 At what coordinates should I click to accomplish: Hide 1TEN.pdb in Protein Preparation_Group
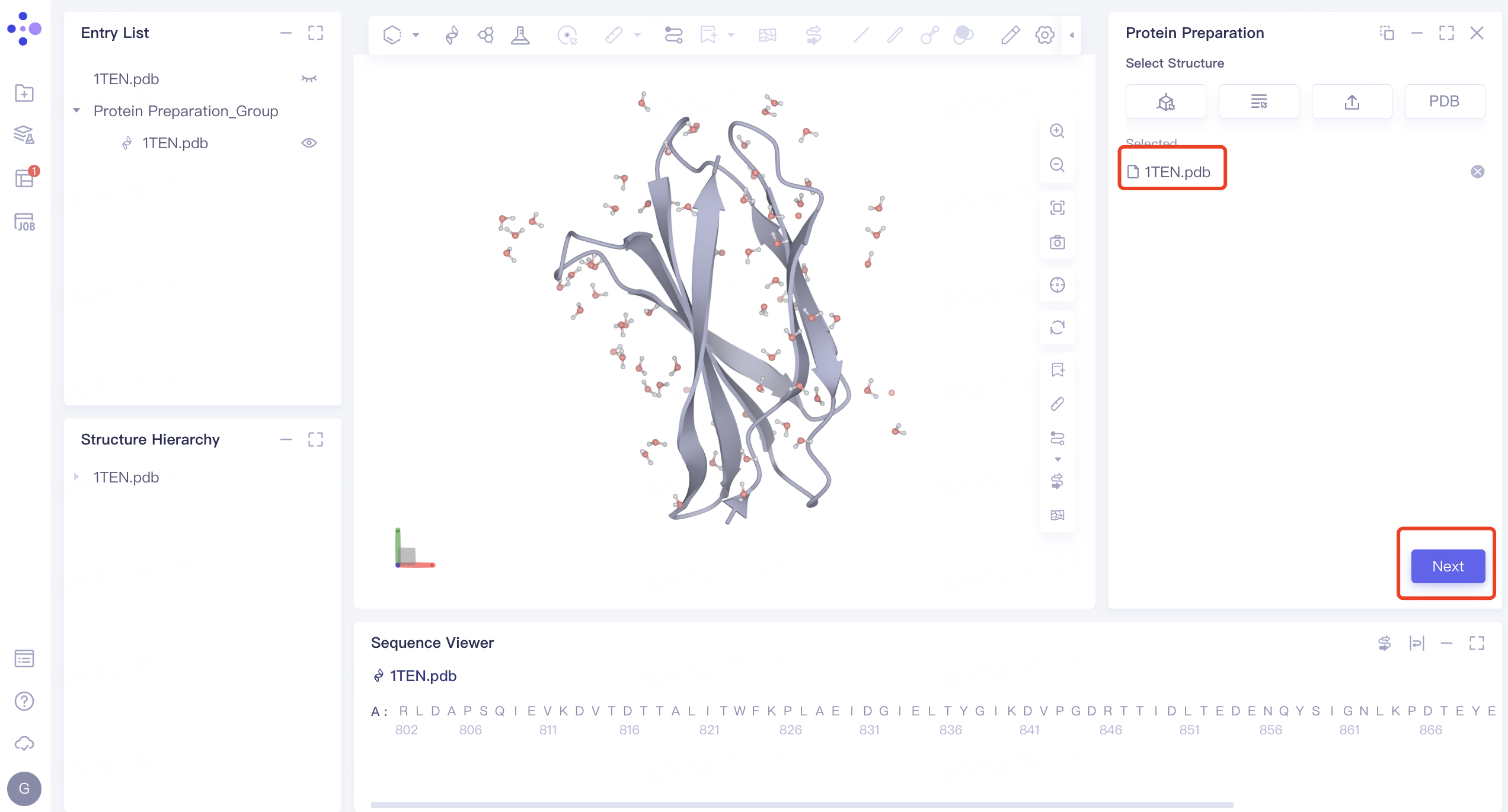(309, 143)
